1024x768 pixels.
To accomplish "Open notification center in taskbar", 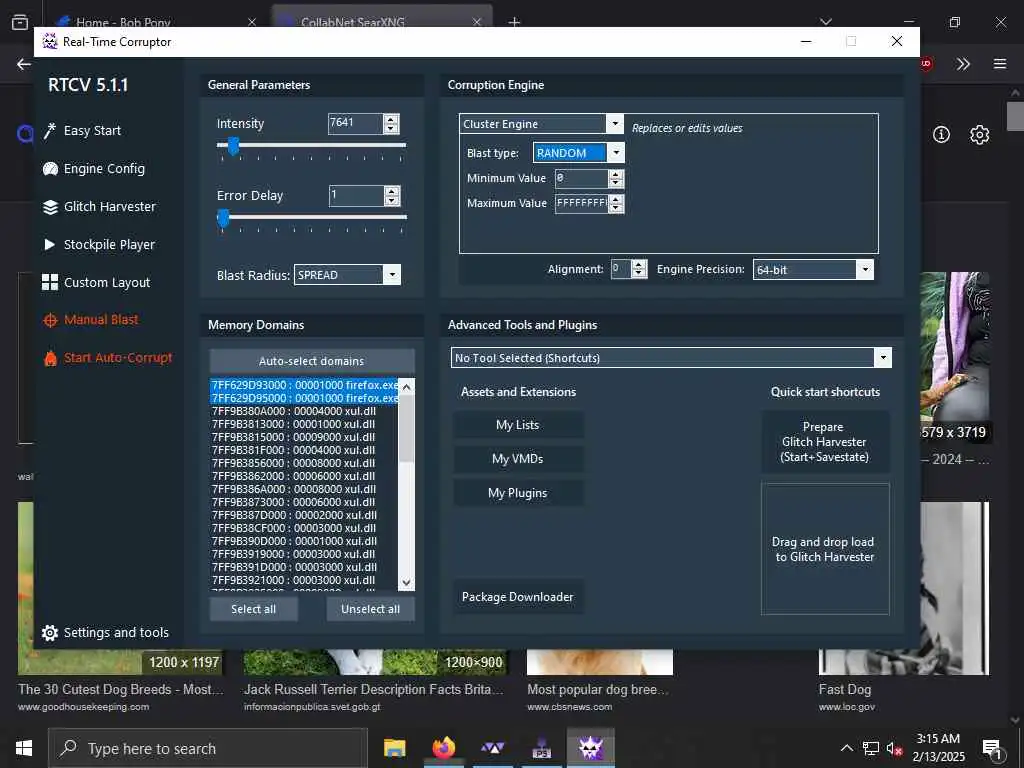I will (991, 749).
